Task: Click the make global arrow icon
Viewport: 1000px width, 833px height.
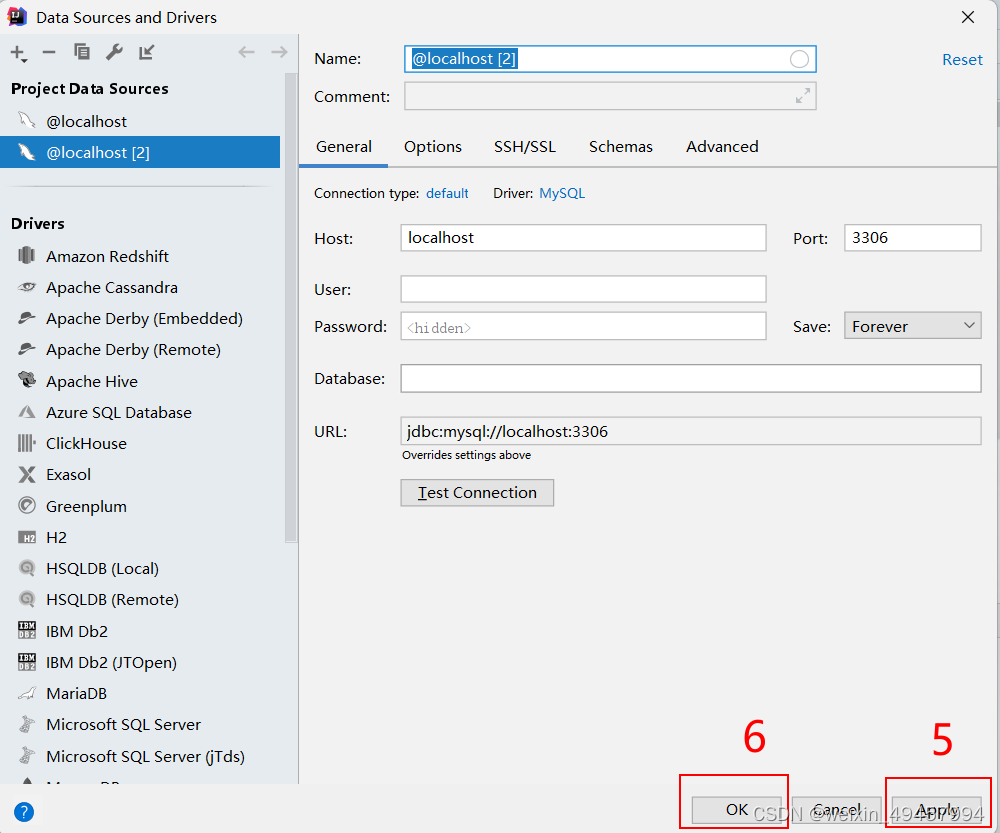Action: click(x=147, y=52)
